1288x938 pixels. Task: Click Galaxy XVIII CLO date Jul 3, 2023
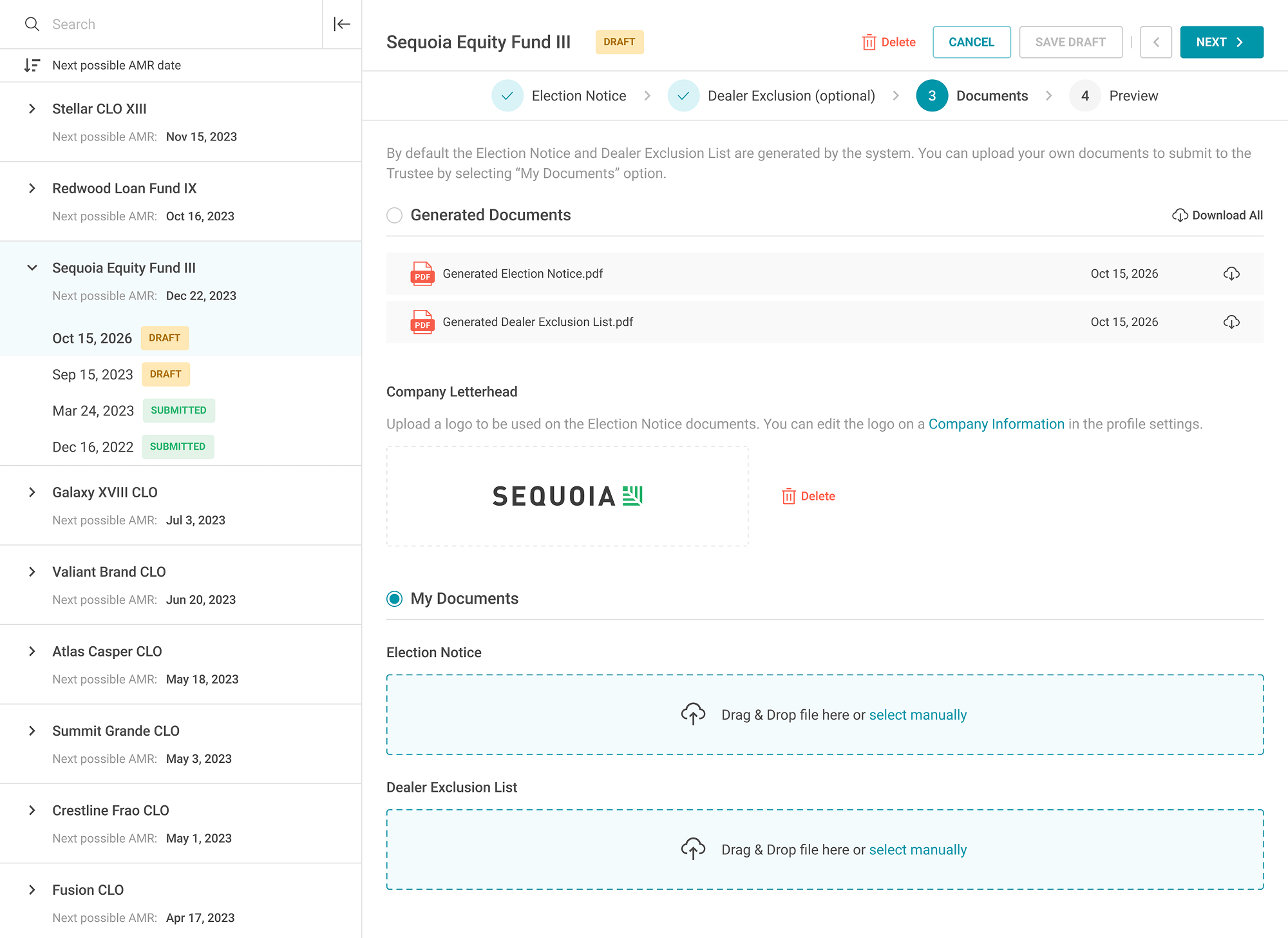pyautogui.click(x=196, y=521)
